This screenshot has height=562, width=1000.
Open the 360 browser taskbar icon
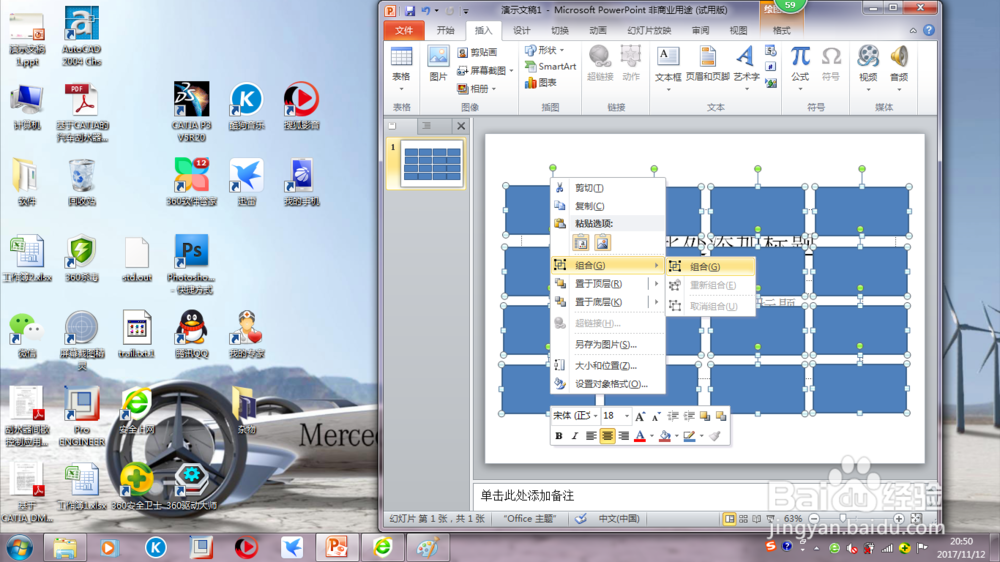[x=383, y=547]
